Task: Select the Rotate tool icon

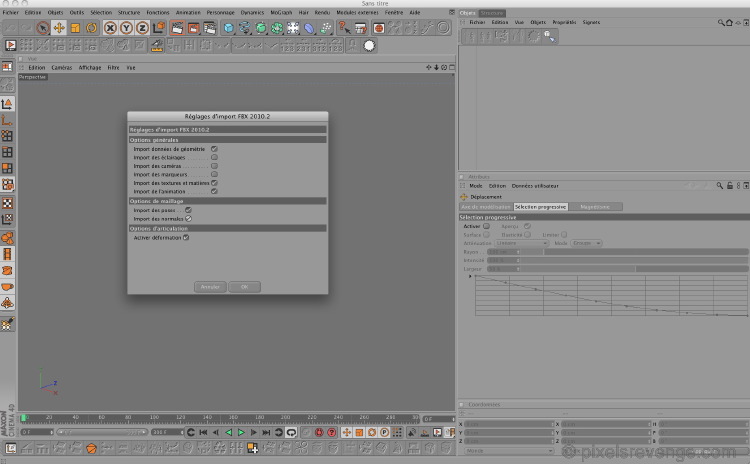Action: (x=91, y=28)
